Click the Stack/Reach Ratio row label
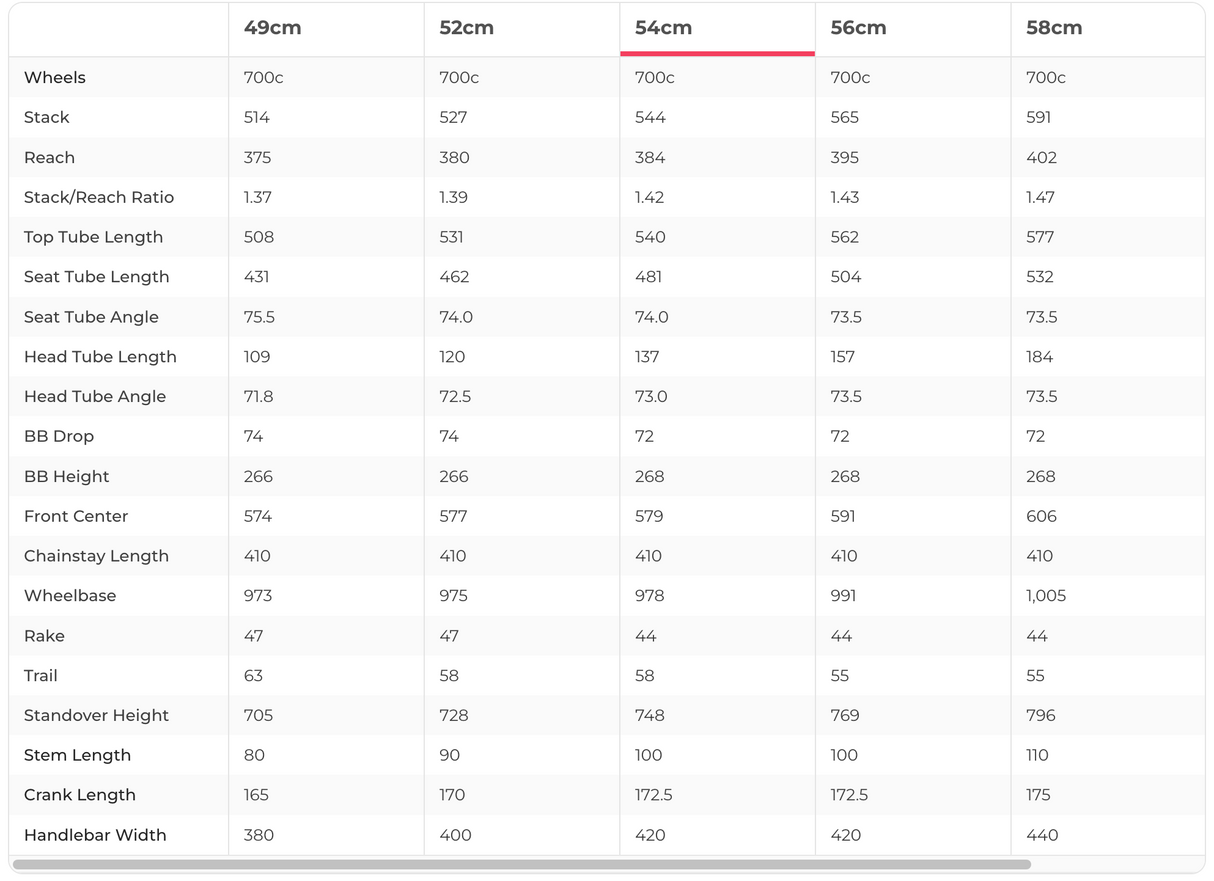Screen dimensions: 1214x881 pyautogui.click(x=99, y=197)
